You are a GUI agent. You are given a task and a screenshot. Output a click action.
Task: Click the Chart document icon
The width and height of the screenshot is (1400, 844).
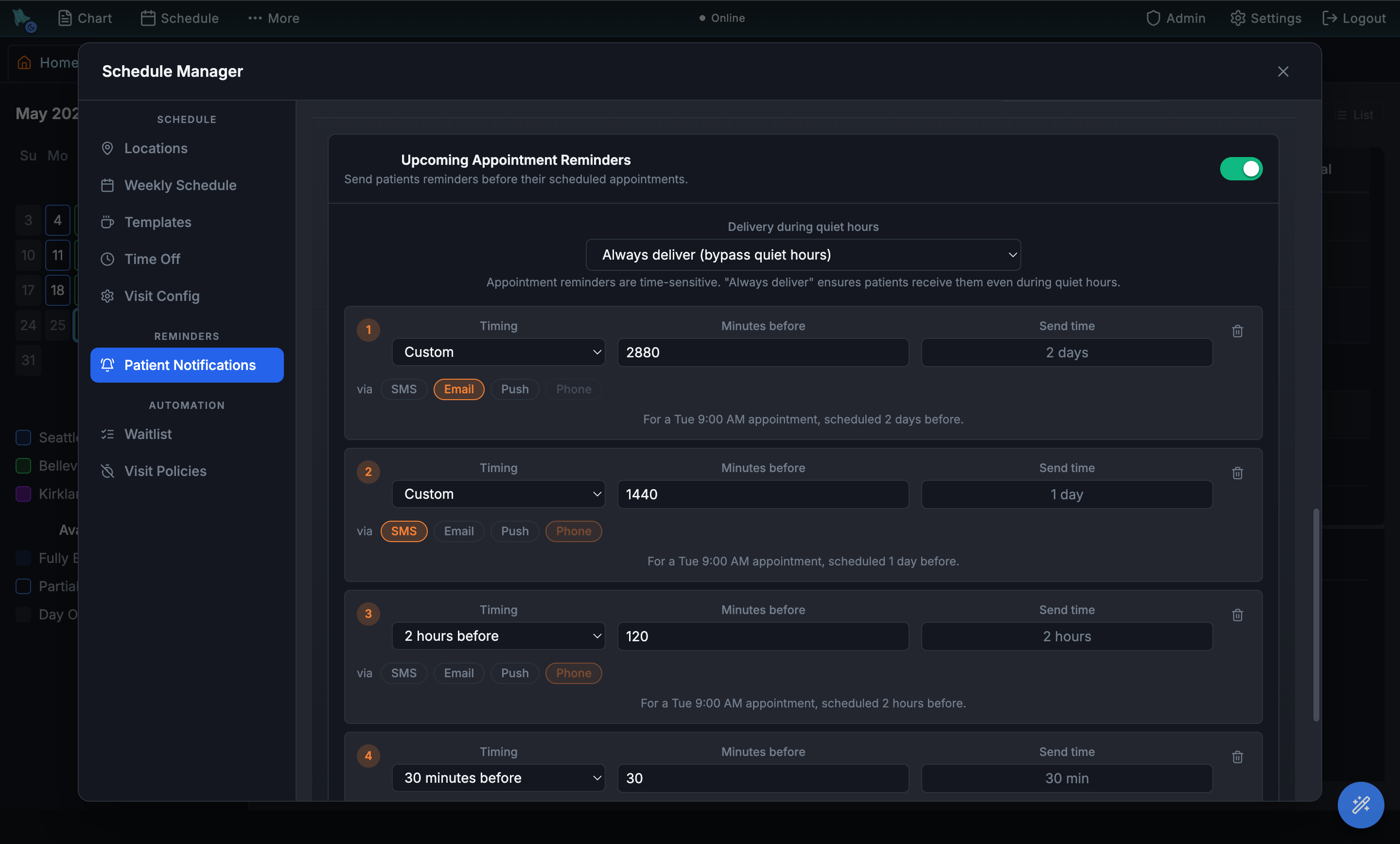click(x=65, y=18)
